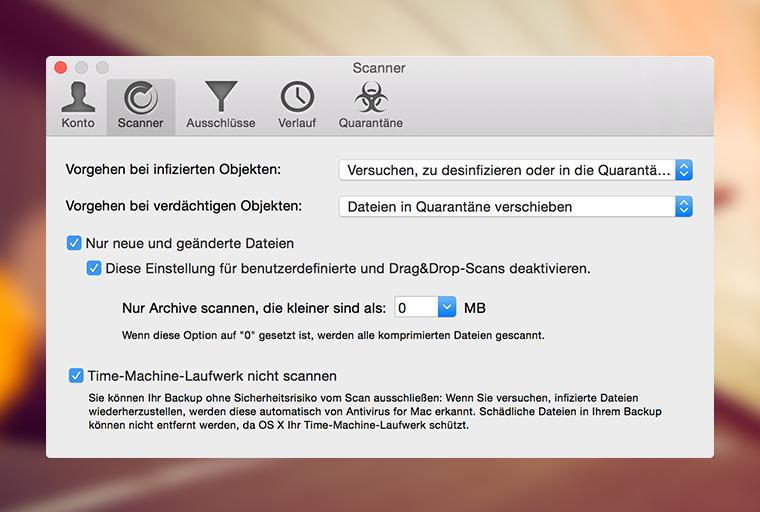Click text Nur Archive scannen, die kleiner sind als
The width and height of the screenshot is (760, 512).
(x=254, y=308)
